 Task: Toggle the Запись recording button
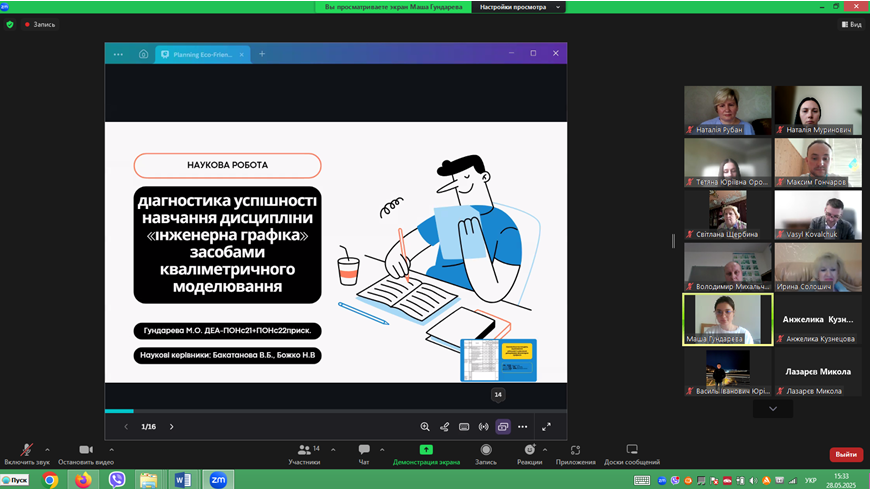click(x=486, y=451)
